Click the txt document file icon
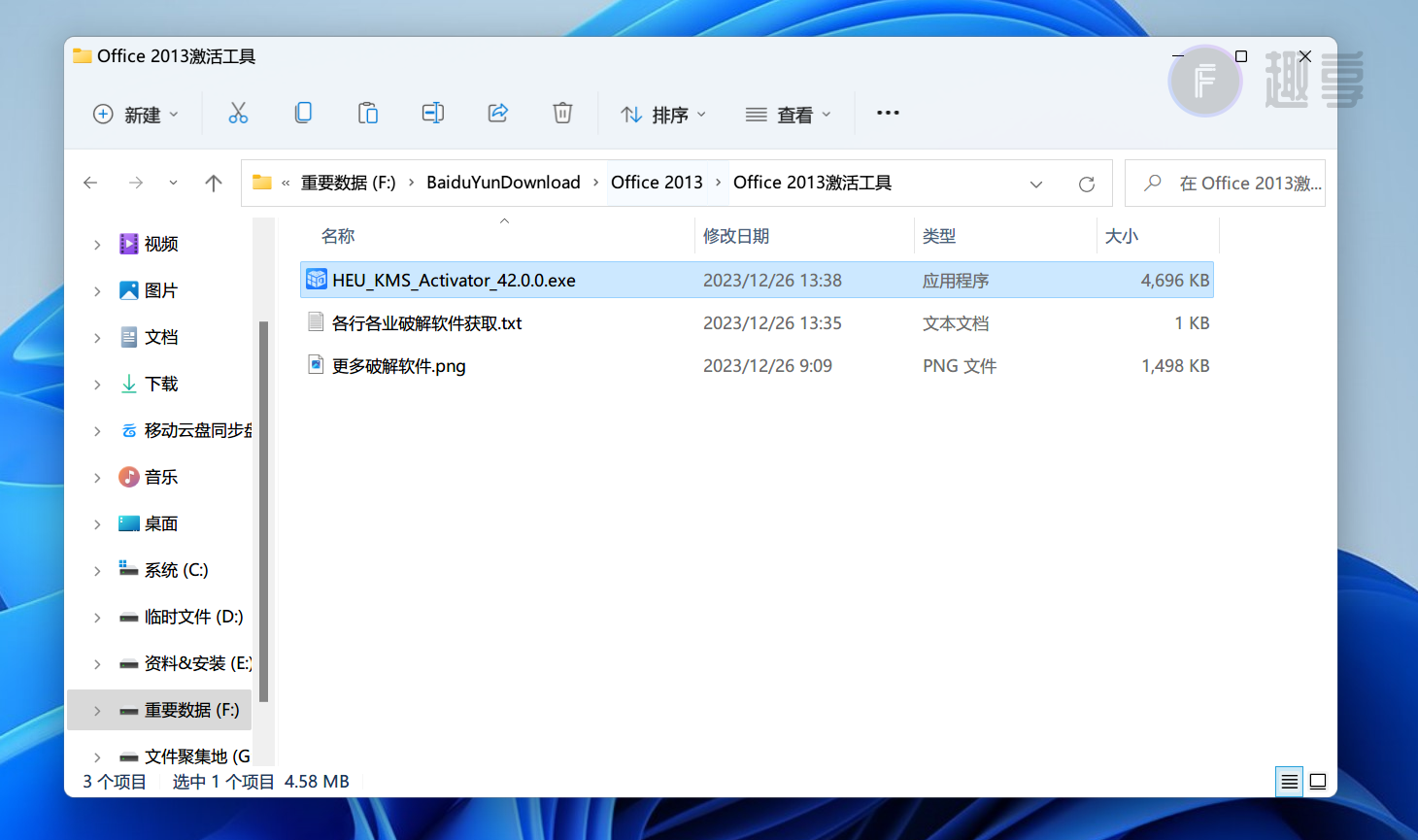 click(x=316, y=321)
